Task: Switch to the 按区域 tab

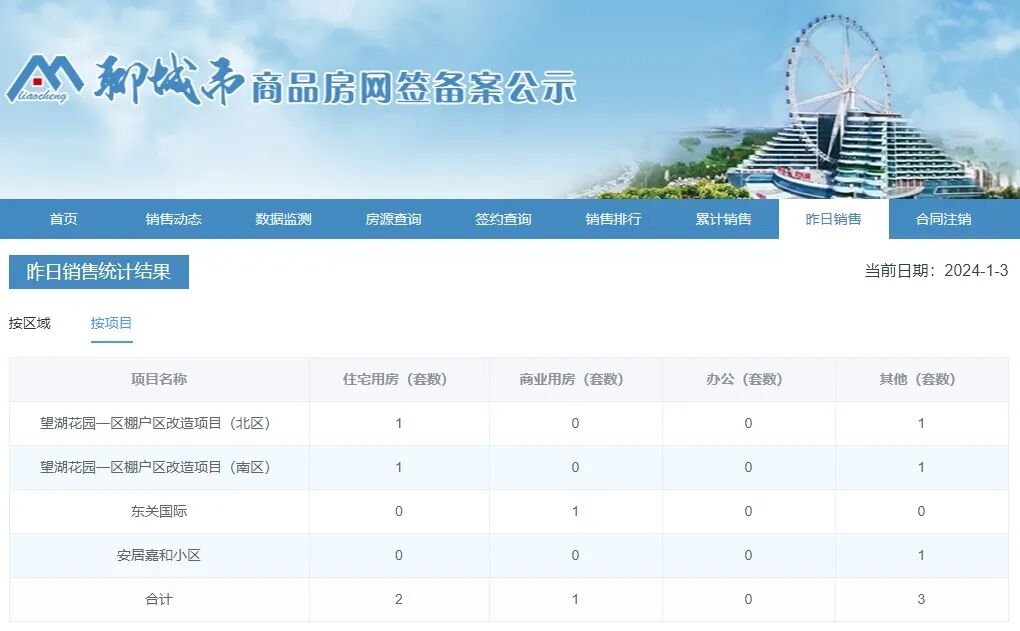Action: coord(31,323)
